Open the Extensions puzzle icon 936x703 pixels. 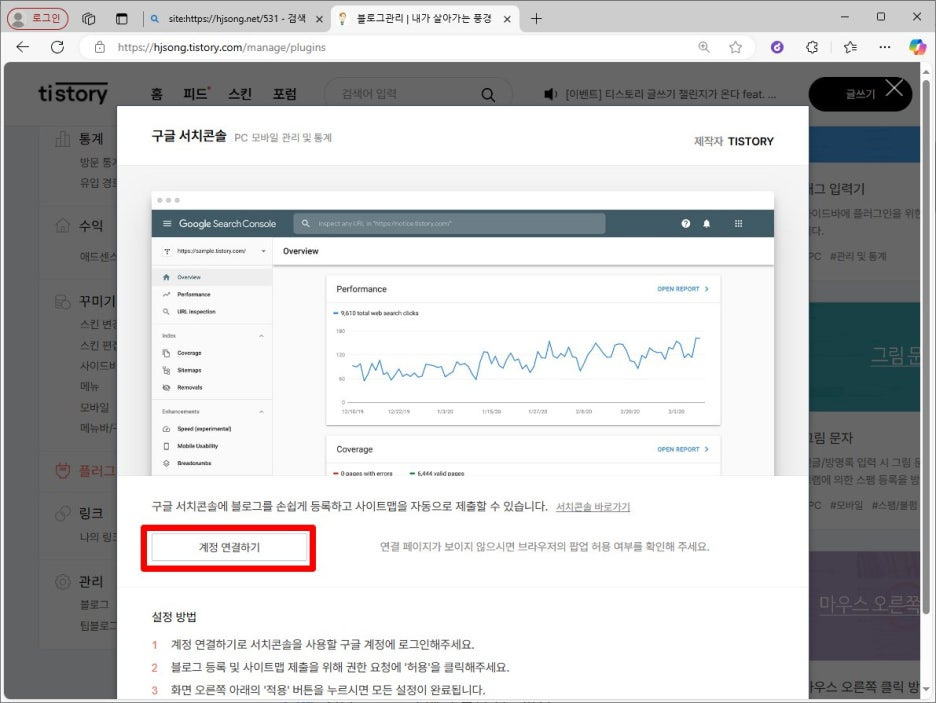(x=812, y=47)
